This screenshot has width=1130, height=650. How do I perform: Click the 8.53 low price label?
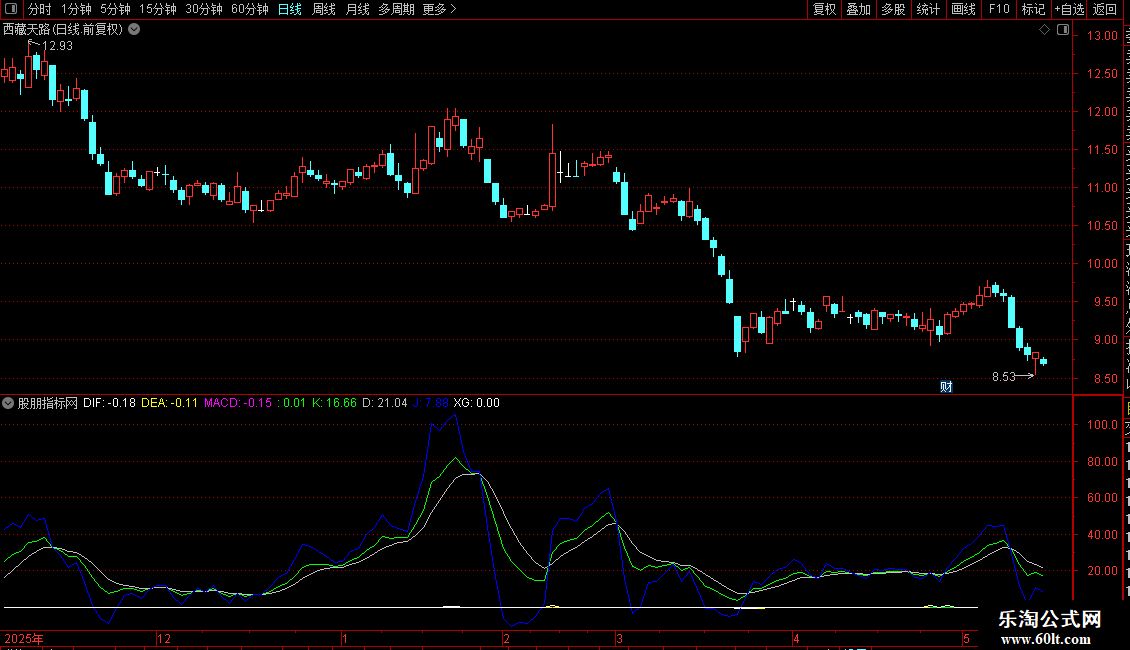click(x=1003, y=377)
